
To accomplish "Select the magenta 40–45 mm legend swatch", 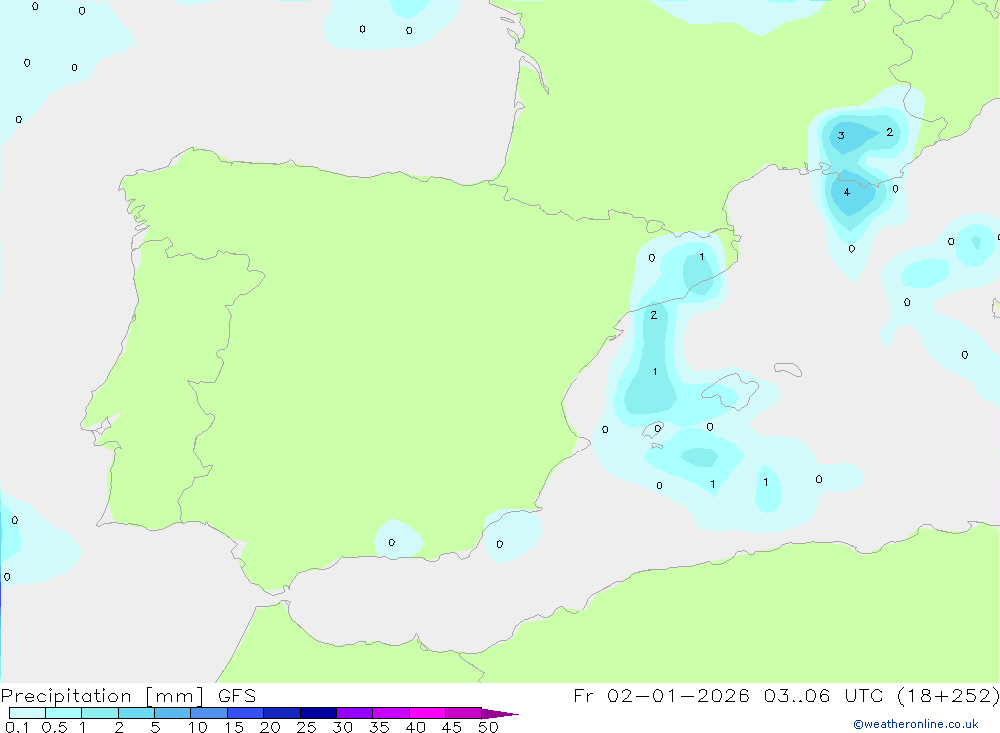I will [427, 713].
